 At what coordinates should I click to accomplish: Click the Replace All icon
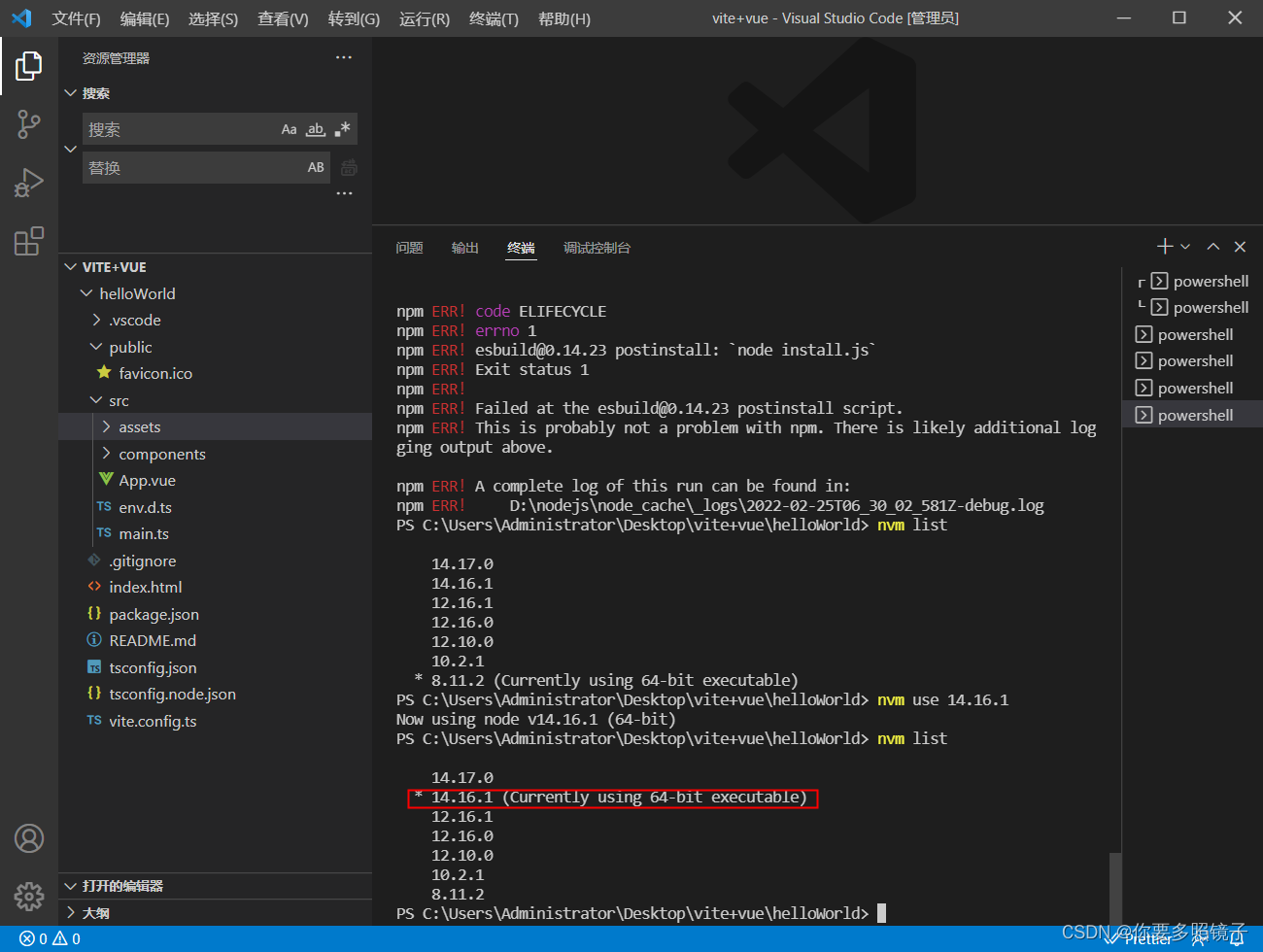[x=349, y=167]
